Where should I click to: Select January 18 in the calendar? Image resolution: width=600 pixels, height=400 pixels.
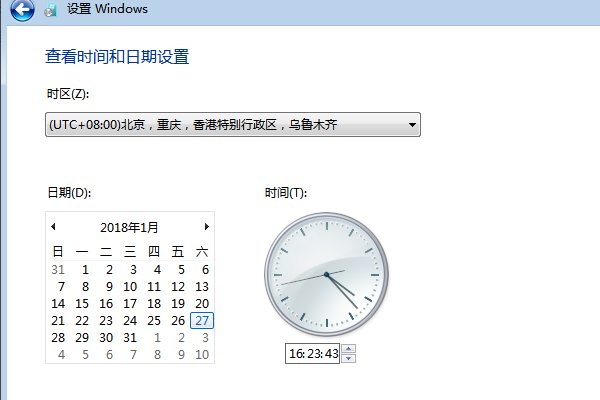point(154,304)
